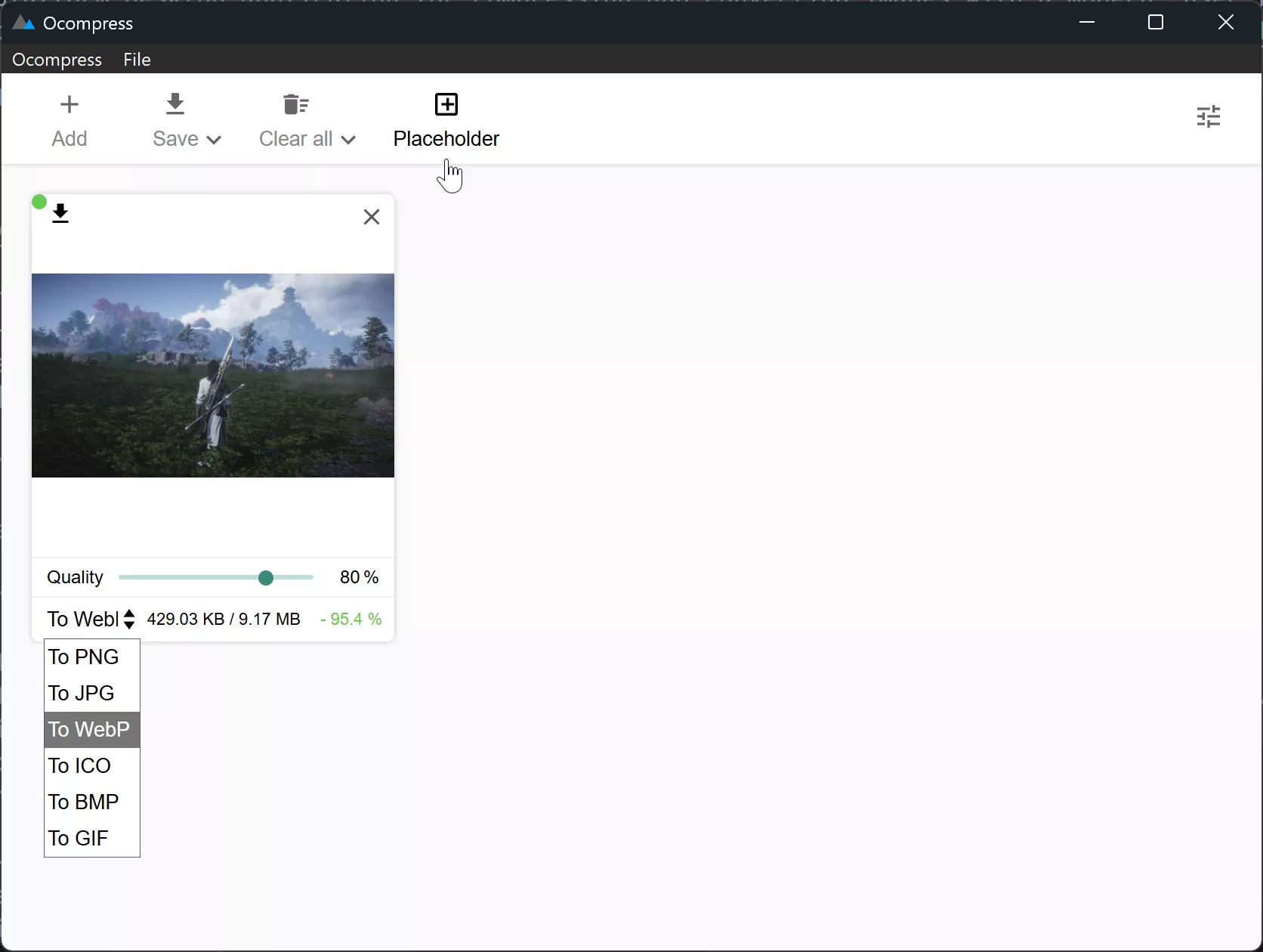Viewport: 1263px width, 952px height.
Task: Expand the Clear all dropdown chevron
Action: (x=347, y=140)
